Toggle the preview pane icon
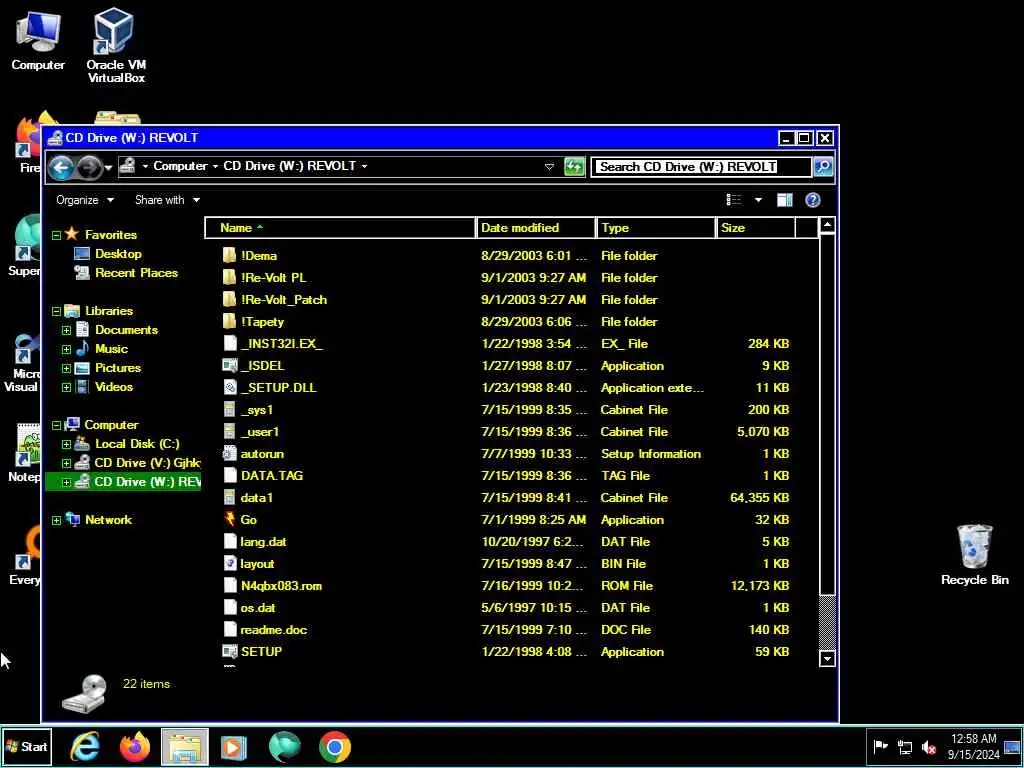This screenshot has height=768, width=1024. [784, 200]
